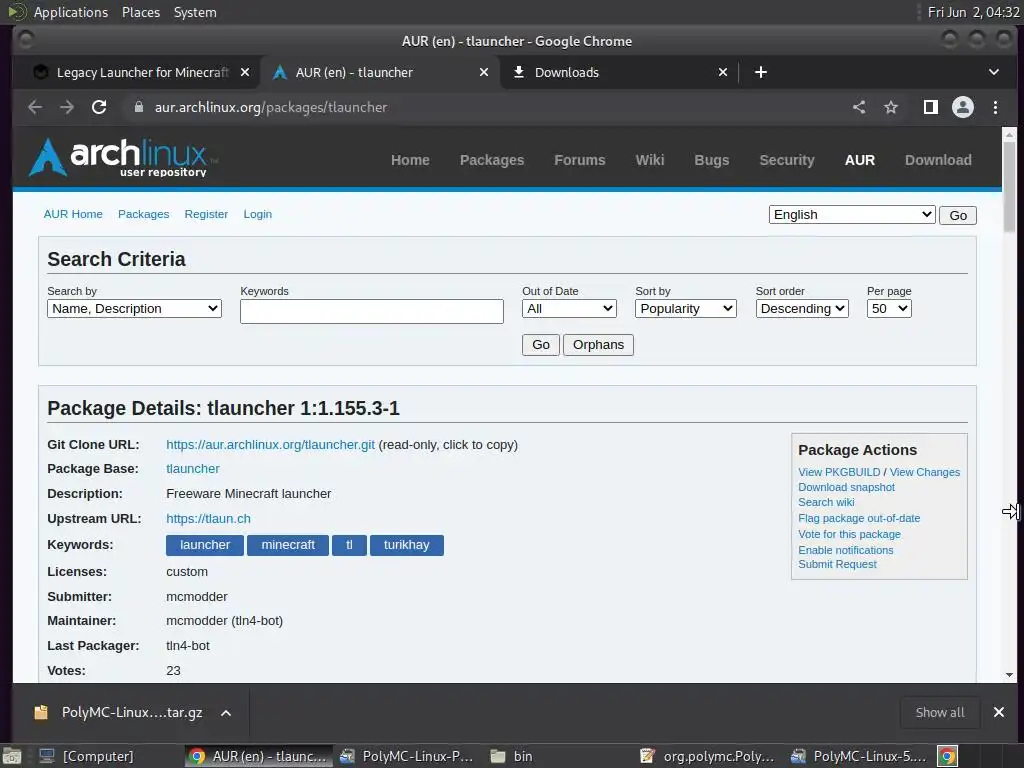Open the Per page dropdown
The width and height of the screenshot is (1024, 768).
point(888,309)
